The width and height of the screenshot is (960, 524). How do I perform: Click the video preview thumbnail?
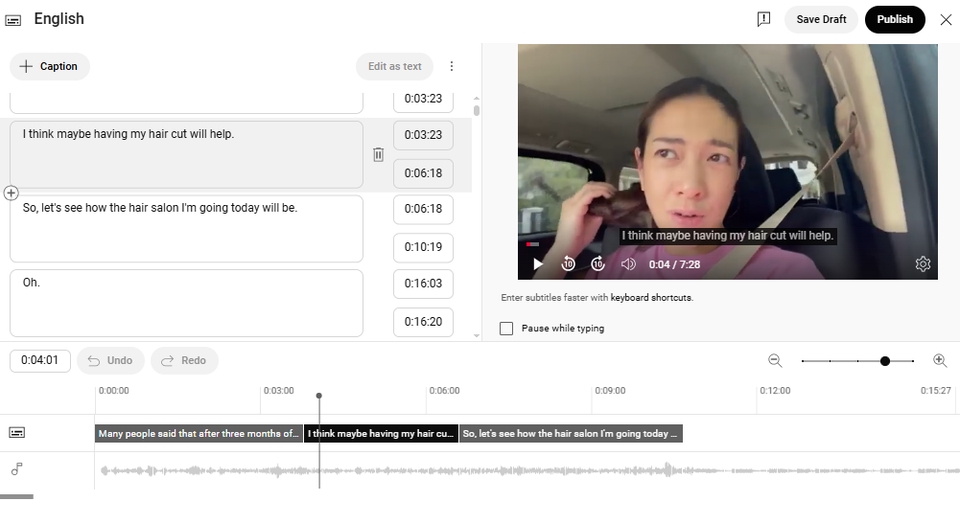pos(727,162)
